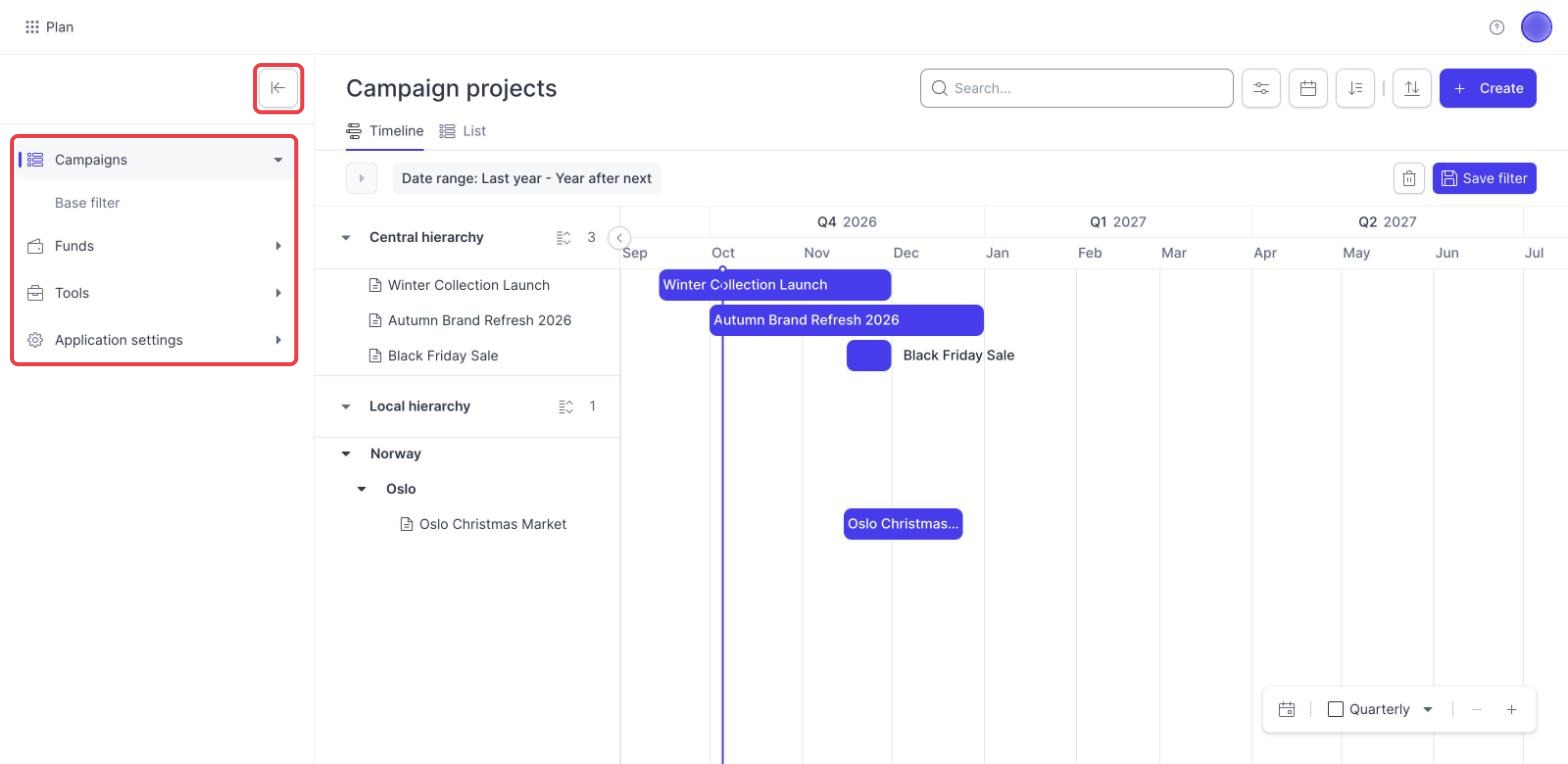Collapse the tree panel chevron circle

pyautogui.click(x=619, y=237)
